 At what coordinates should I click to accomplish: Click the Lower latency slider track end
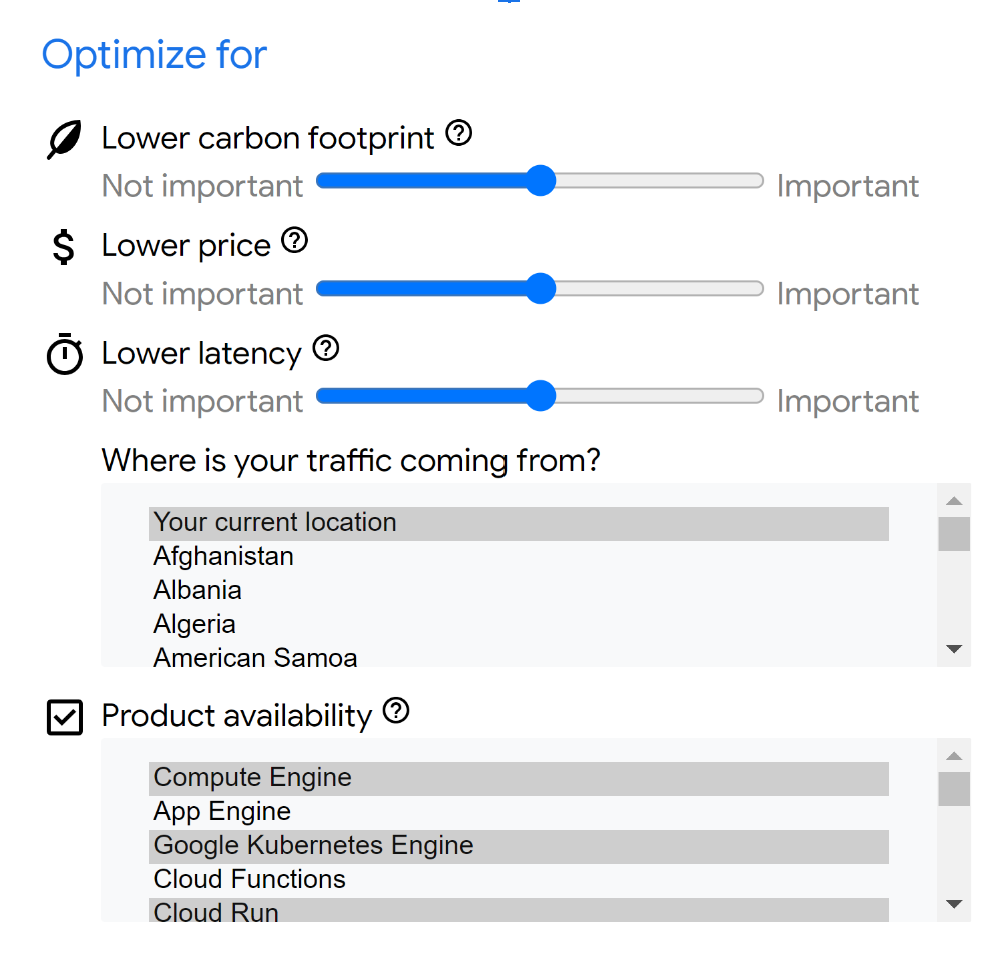tap(754, 396)
